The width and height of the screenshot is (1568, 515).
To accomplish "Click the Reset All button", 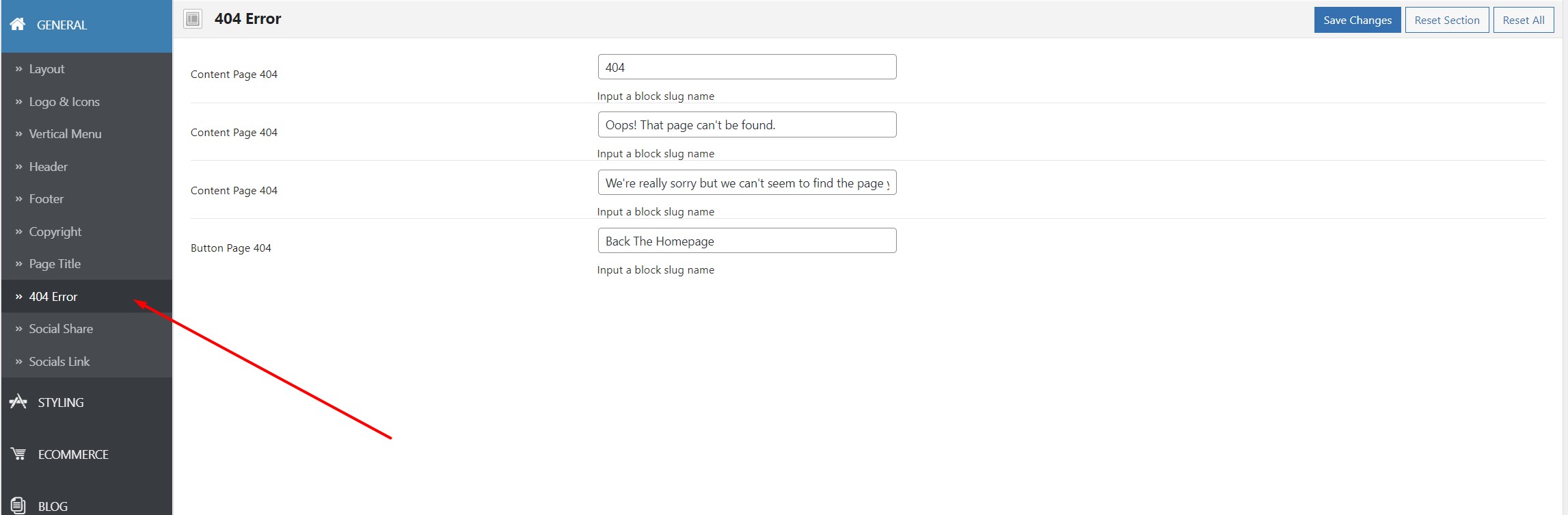I will 1523,20.
